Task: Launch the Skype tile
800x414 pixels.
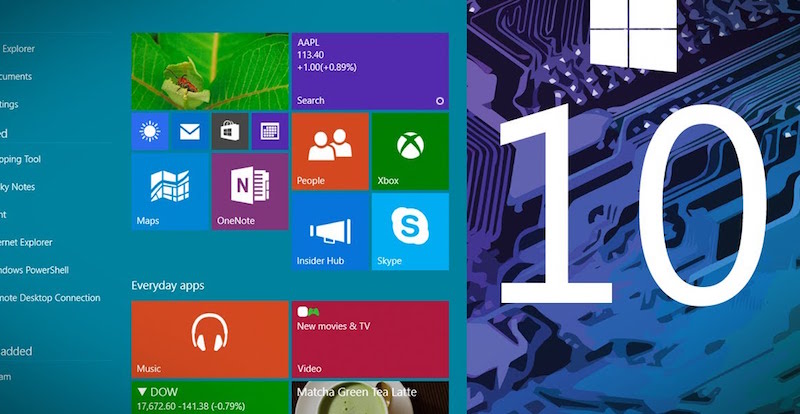Action: (410, 231)
